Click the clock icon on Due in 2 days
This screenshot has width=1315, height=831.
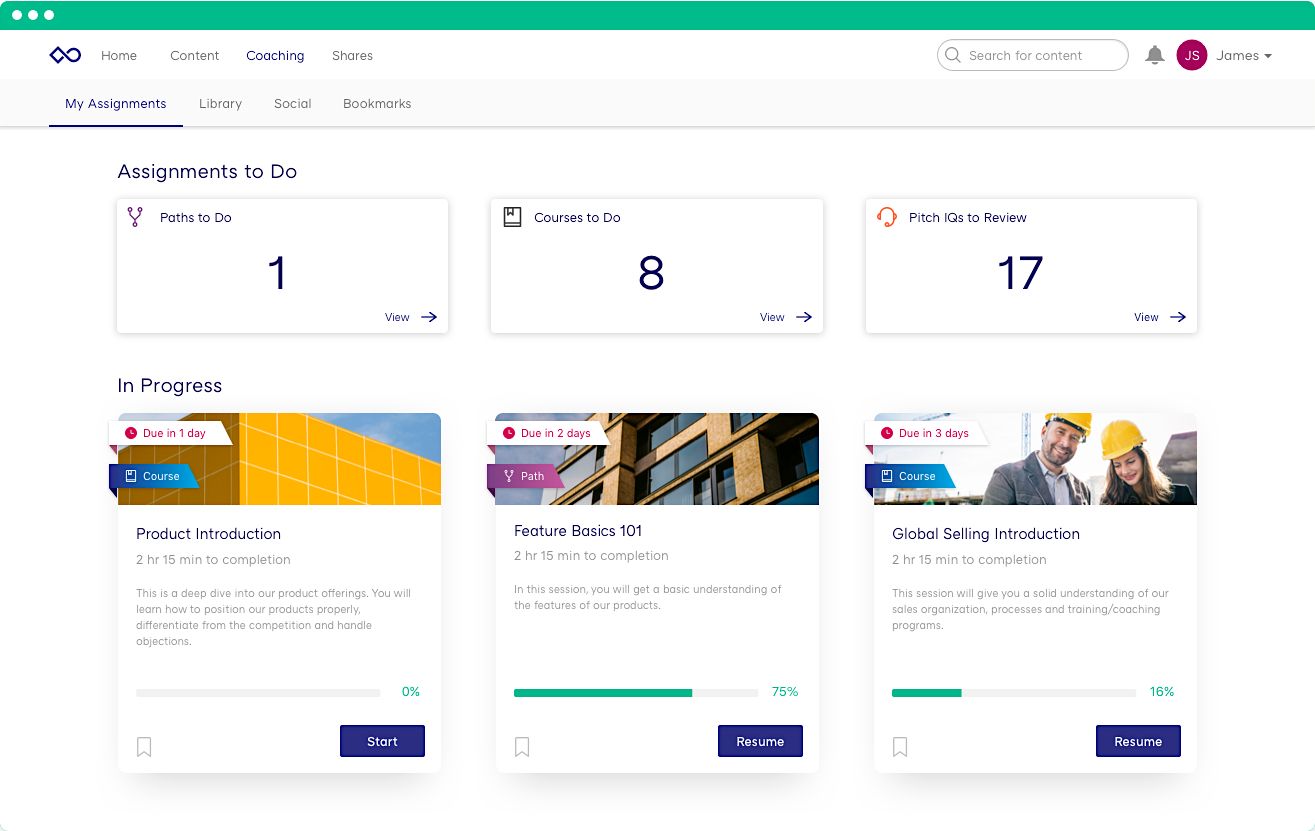[509, 433]
